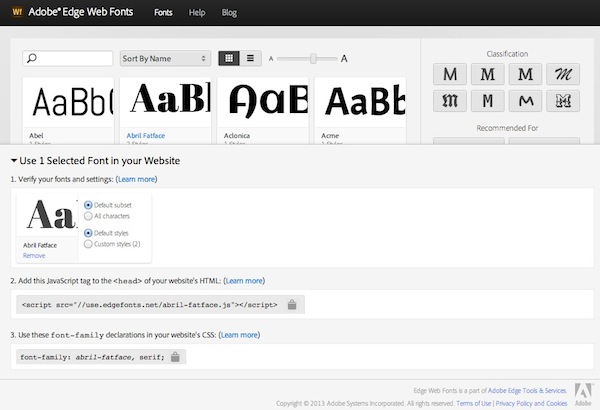Select the Aclonica font thumbnail
The height and width of the screenshot is (410, 600).
coord(263,101)
